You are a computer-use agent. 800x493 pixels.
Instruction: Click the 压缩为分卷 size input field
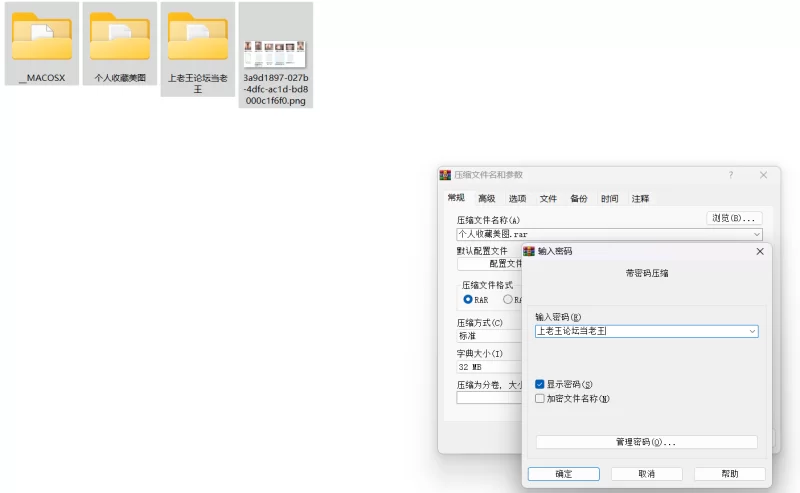point(489,398)
